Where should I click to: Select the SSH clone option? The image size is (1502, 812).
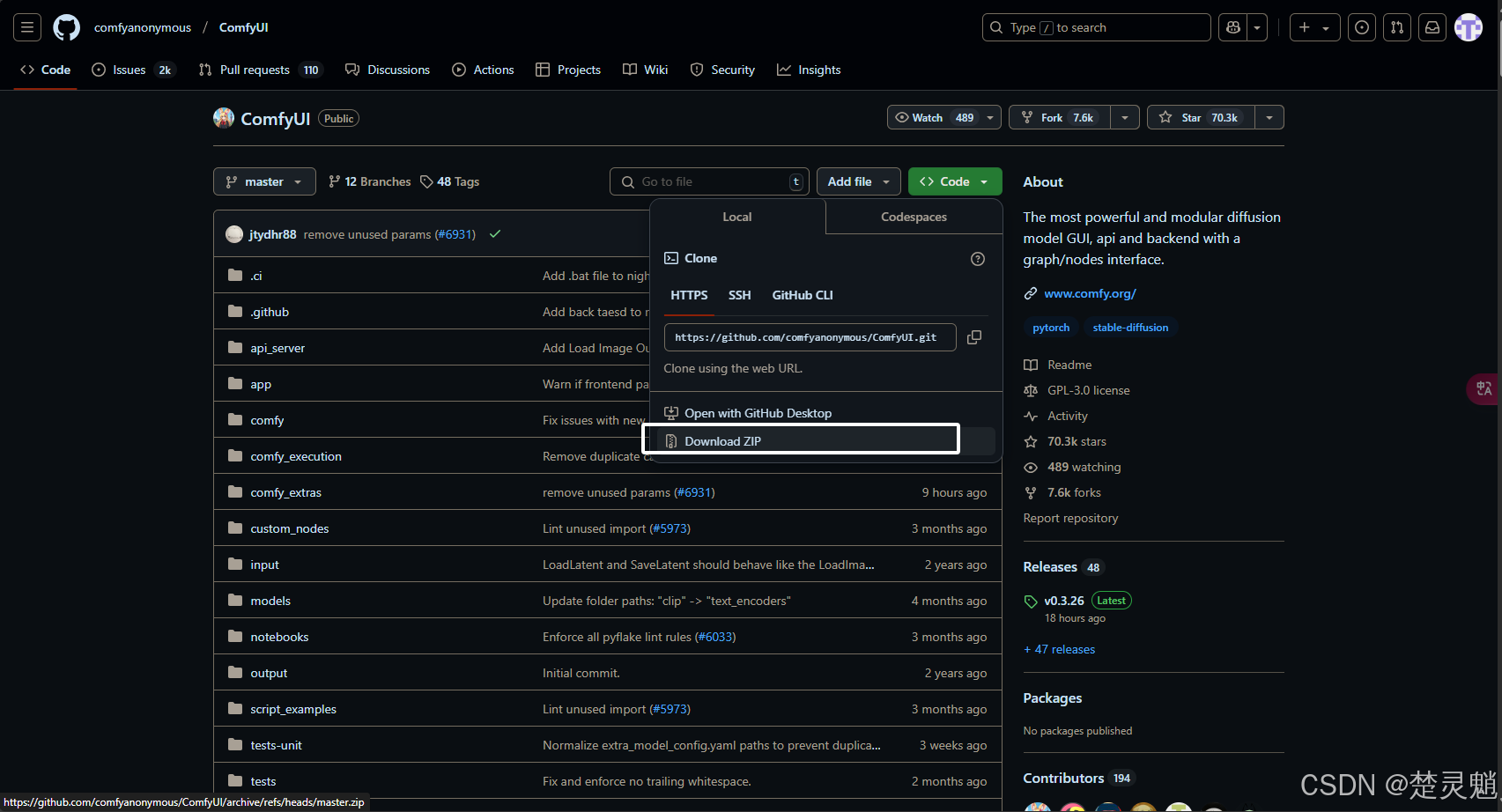(740, 295)
